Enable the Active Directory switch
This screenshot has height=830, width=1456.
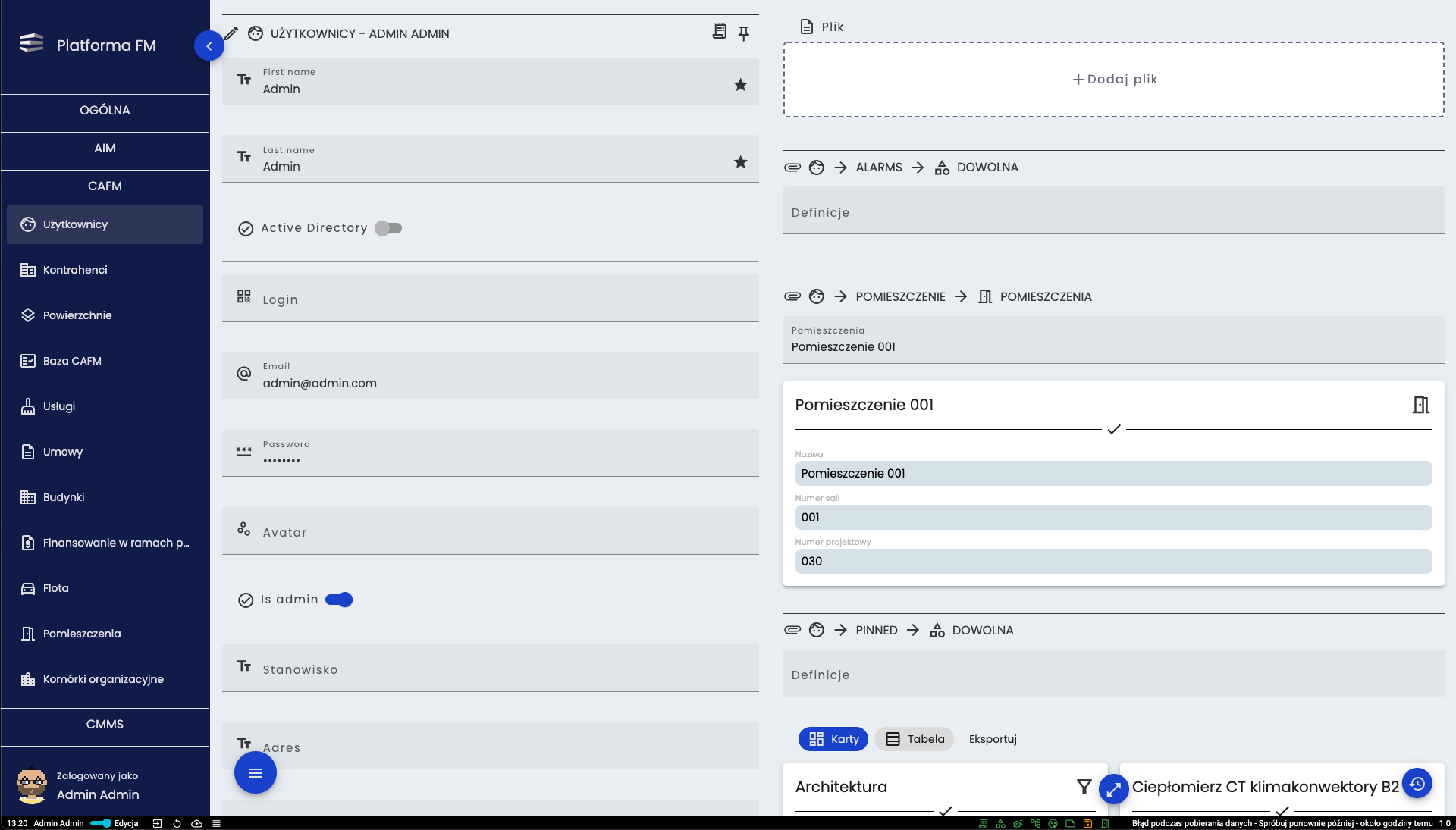pyautogui.click(x=388, y=228)
